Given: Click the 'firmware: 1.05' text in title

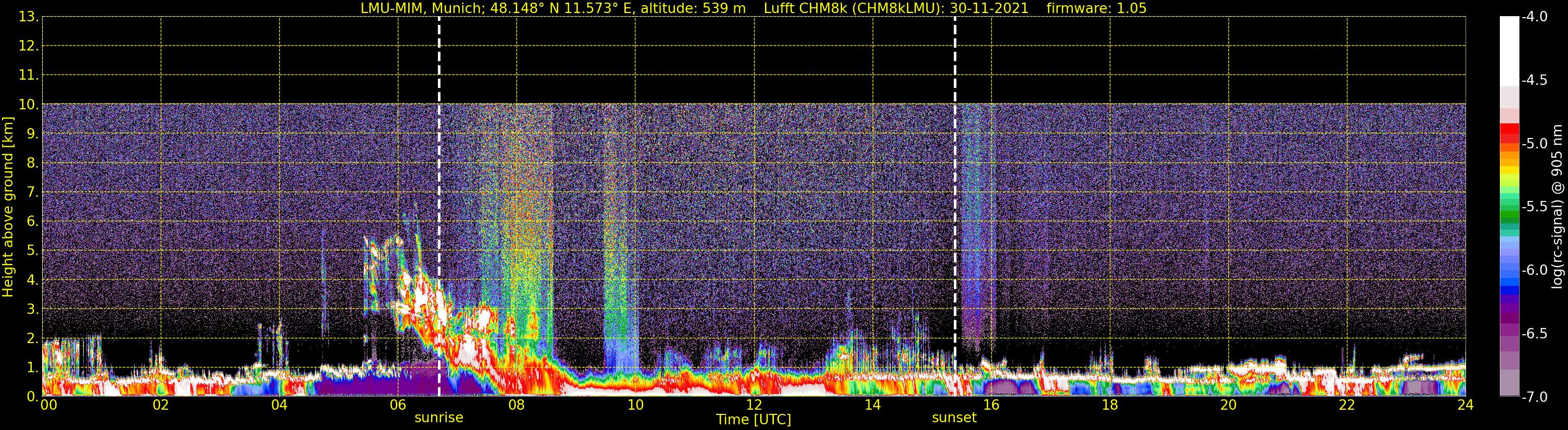Looking at the screenshot, I should point(1096,8).
